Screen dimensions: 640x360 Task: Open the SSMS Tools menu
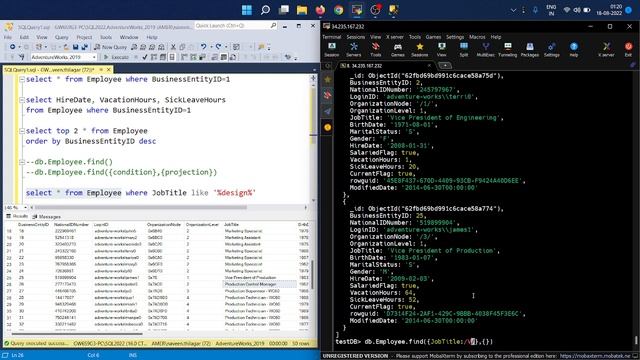[106, 37]
